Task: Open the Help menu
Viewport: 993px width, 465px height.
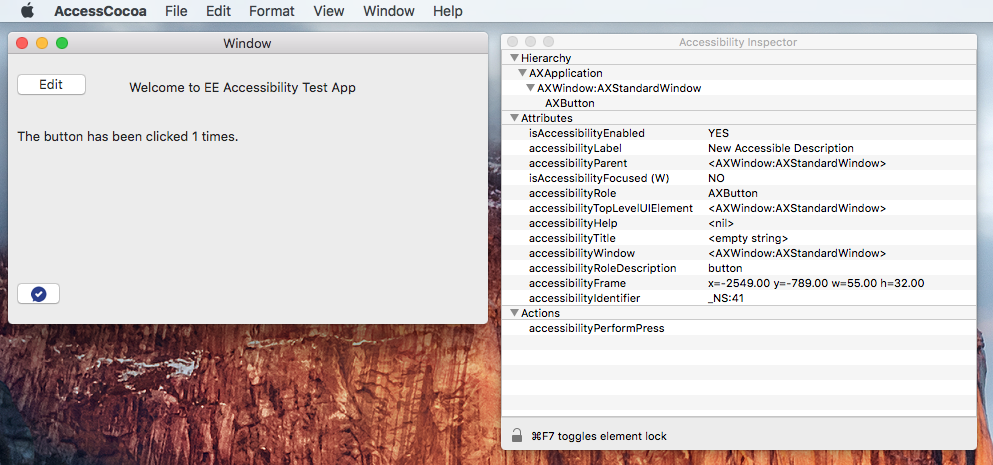Action: [x=448, y=11]
